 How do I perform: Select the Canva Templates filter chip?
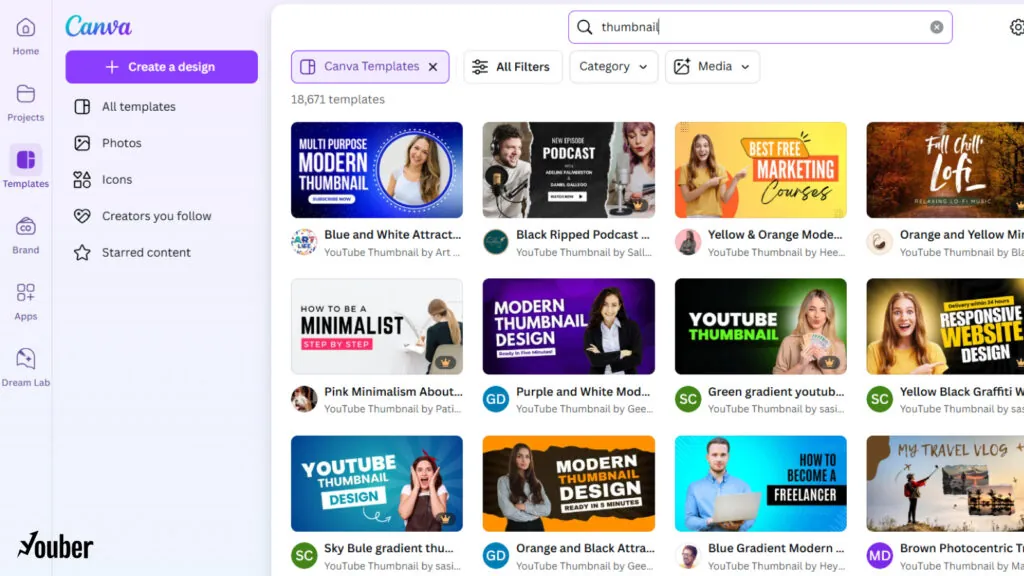(370, 67)
